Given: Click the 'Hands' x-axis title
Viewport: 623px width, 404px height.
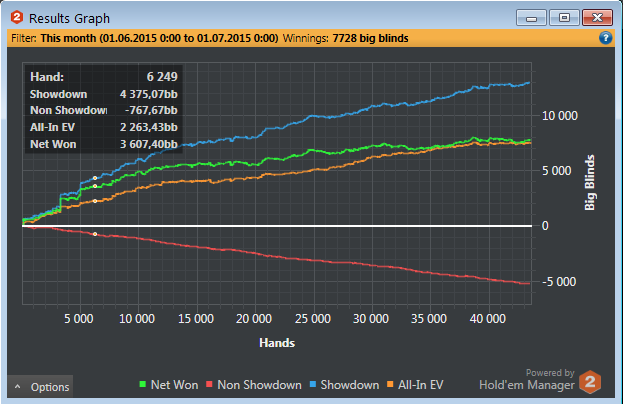Looking at the screenshot, I should point(277,343).
